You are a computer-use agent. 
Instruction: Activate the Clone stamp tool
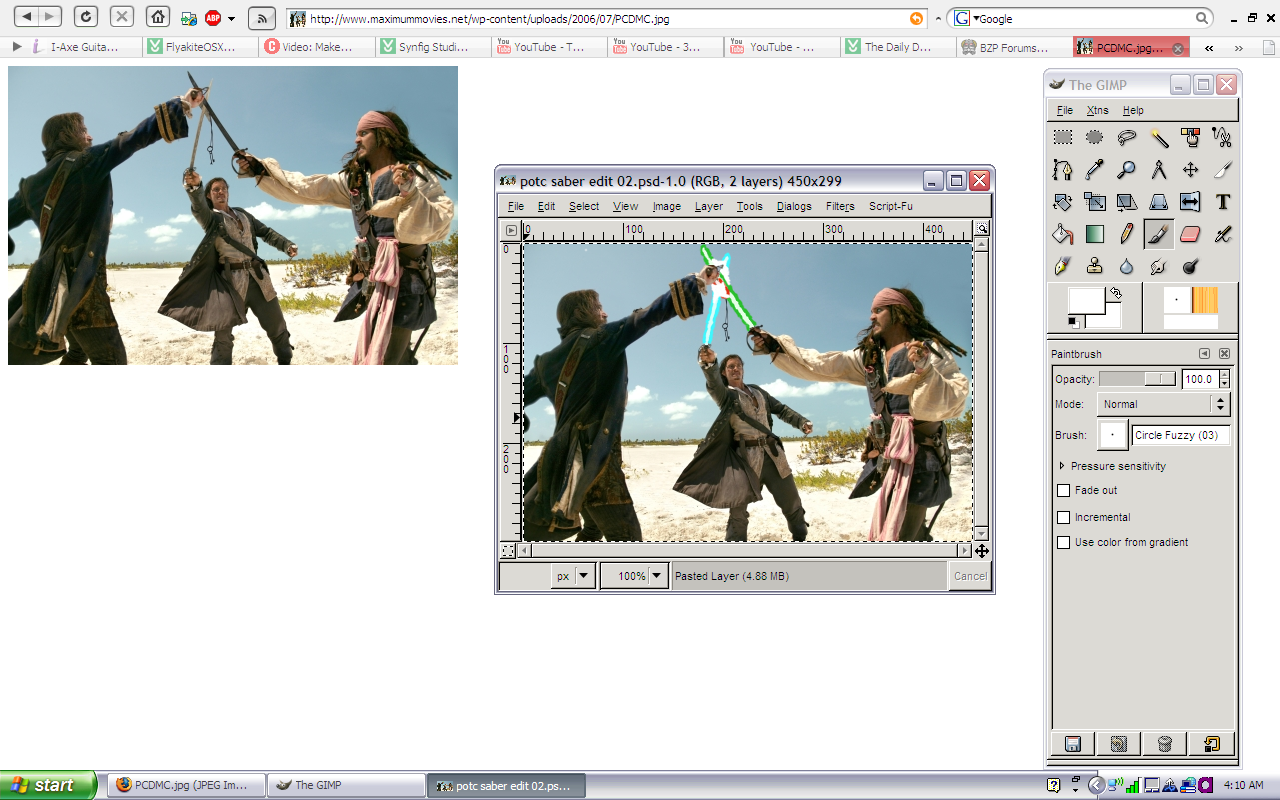(1095, 266)
